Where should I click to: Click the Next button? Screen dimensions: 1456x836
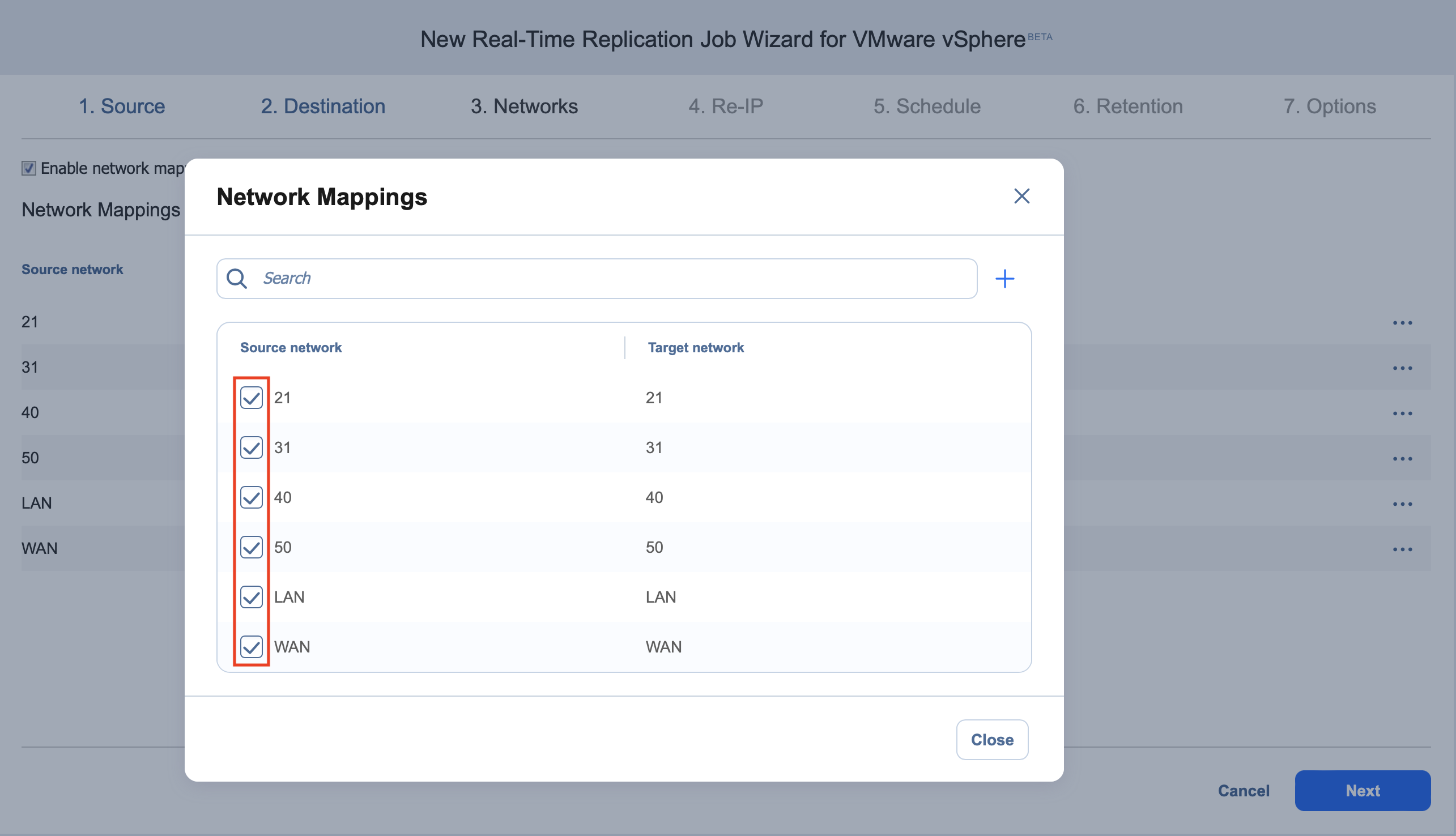click(1362, 791)
